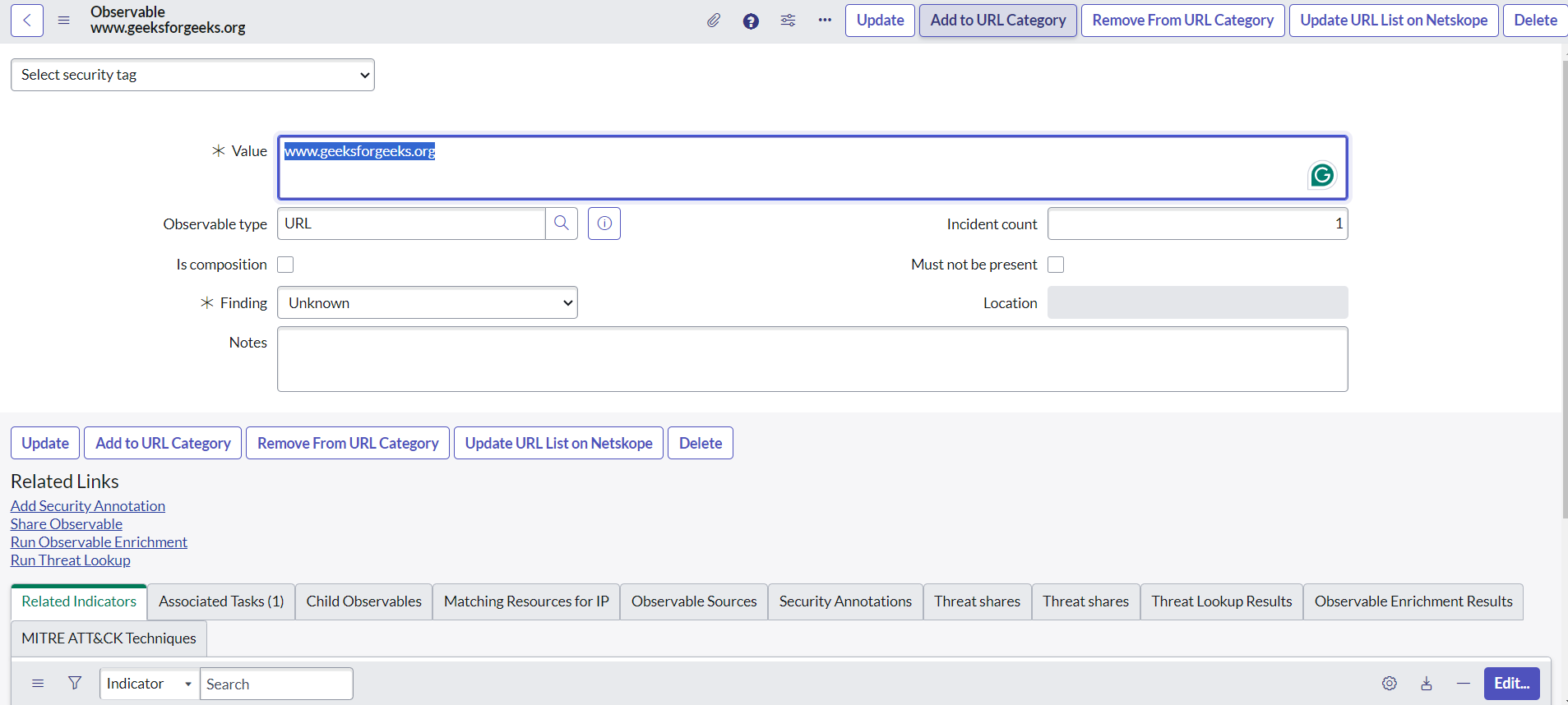The width and height of the screenshot is (1568, 705).
Task: Click the Run Observable Enrichment link
Action: pos(99,542)
